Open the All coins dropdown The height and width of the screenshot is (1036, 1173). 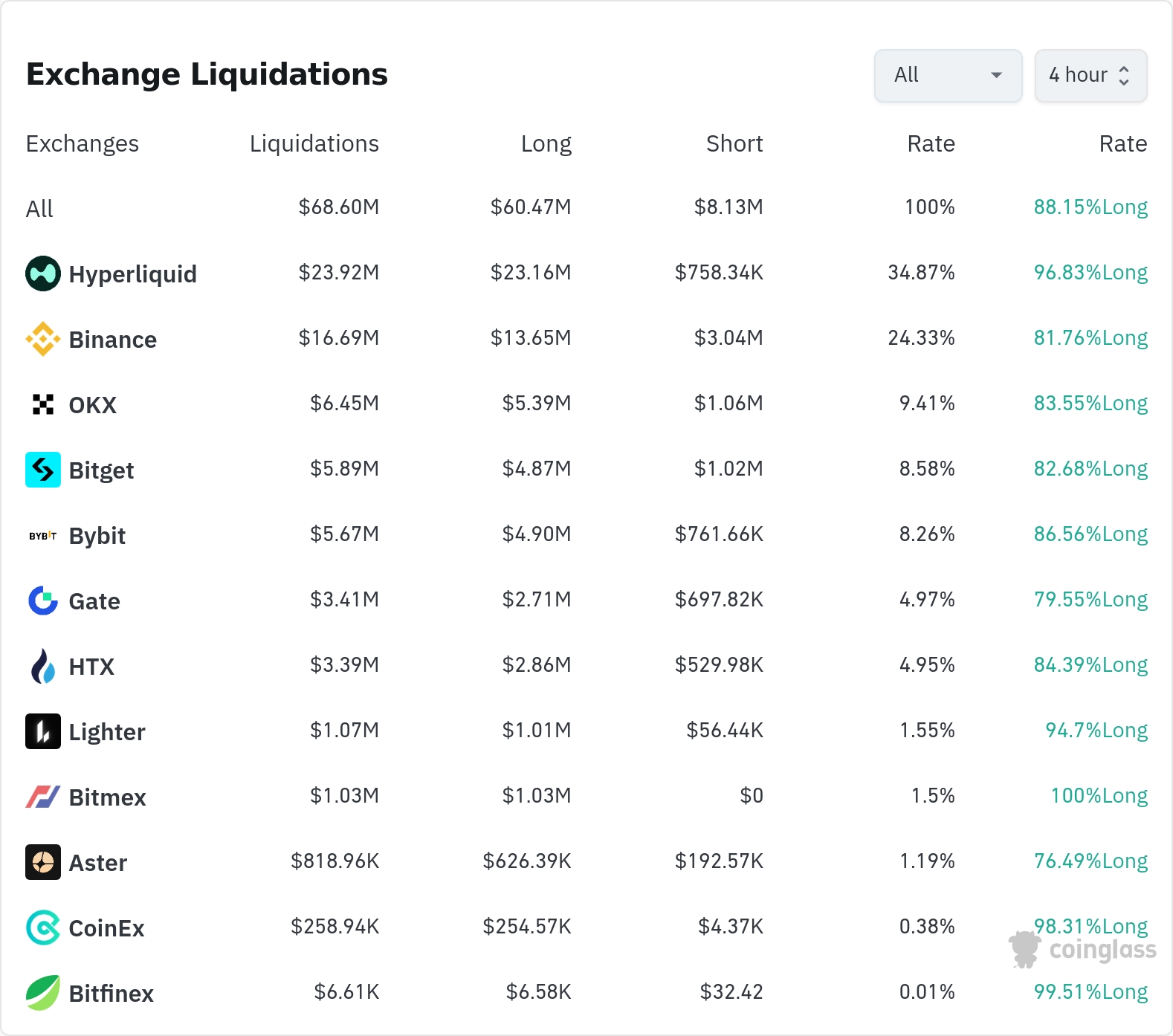(948, 75)
